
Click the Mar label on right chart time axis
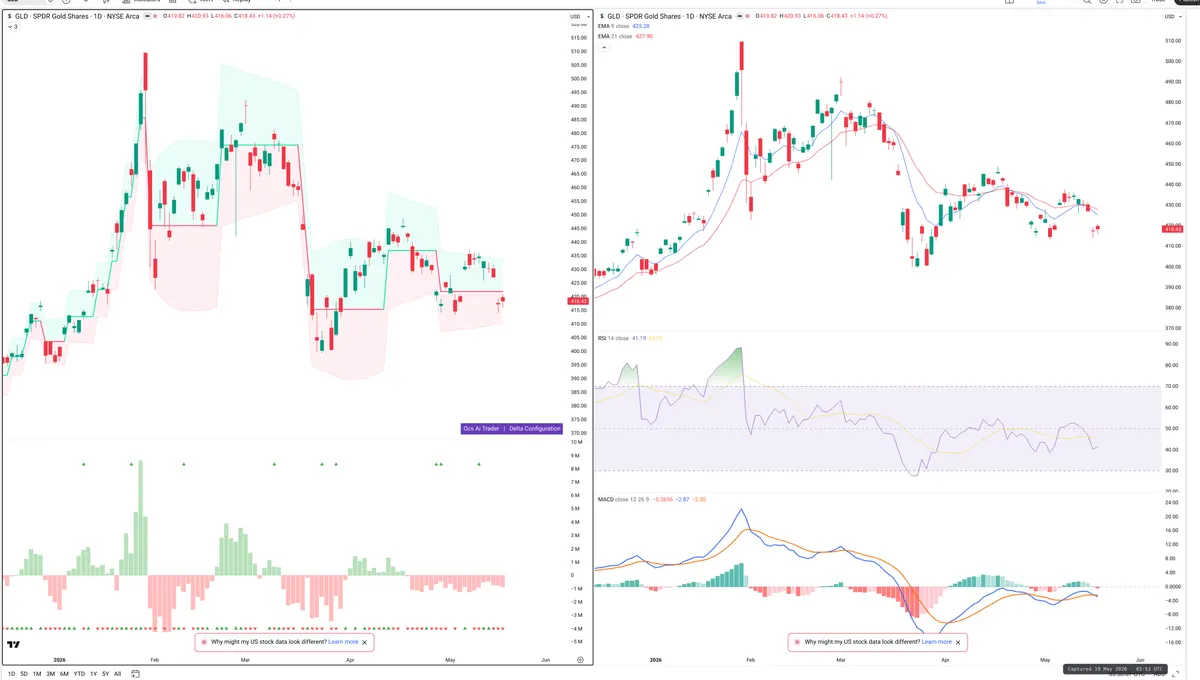840,660
